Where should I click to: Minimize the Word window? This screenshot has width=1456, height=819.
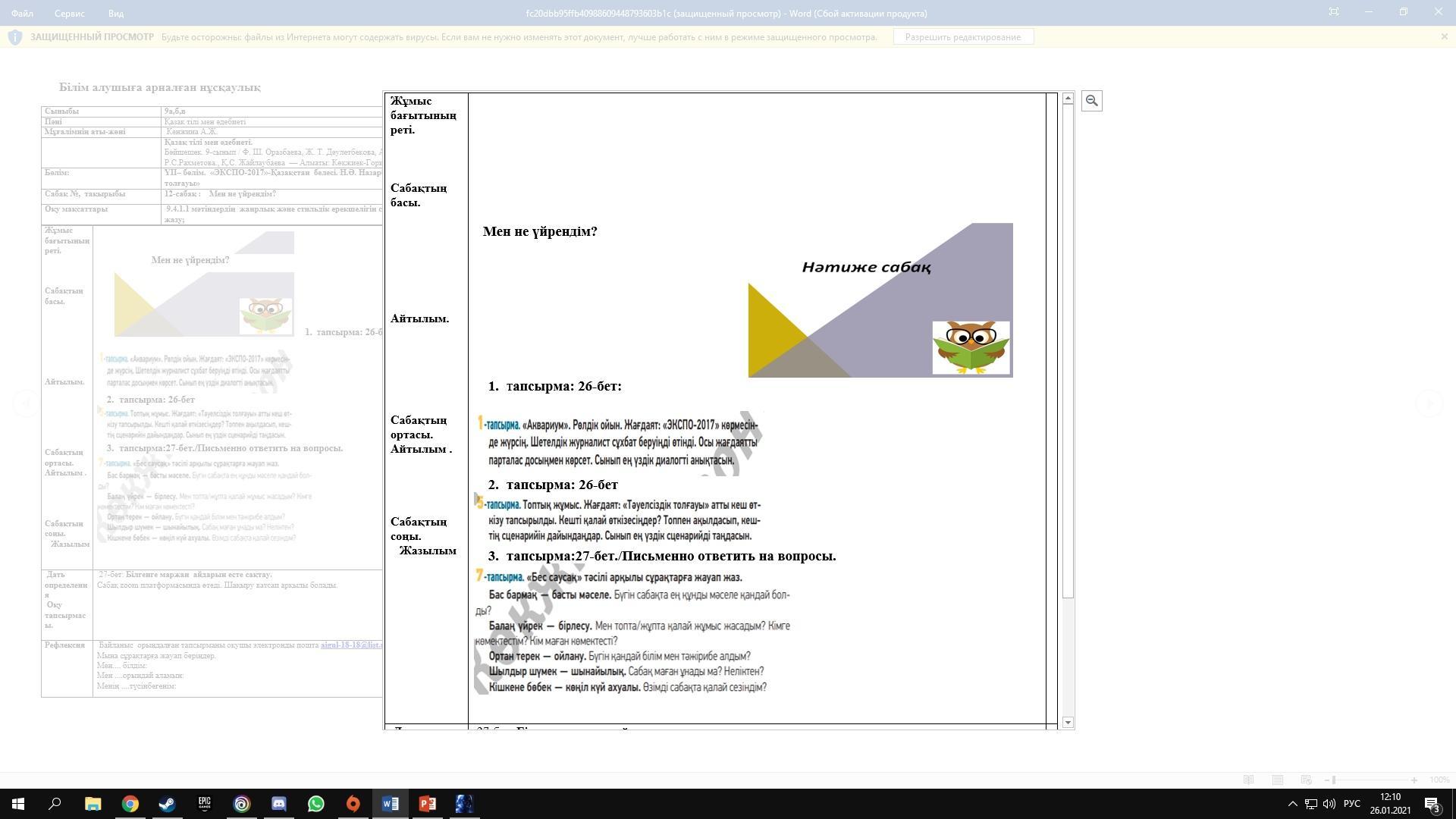coord(1369,12)
